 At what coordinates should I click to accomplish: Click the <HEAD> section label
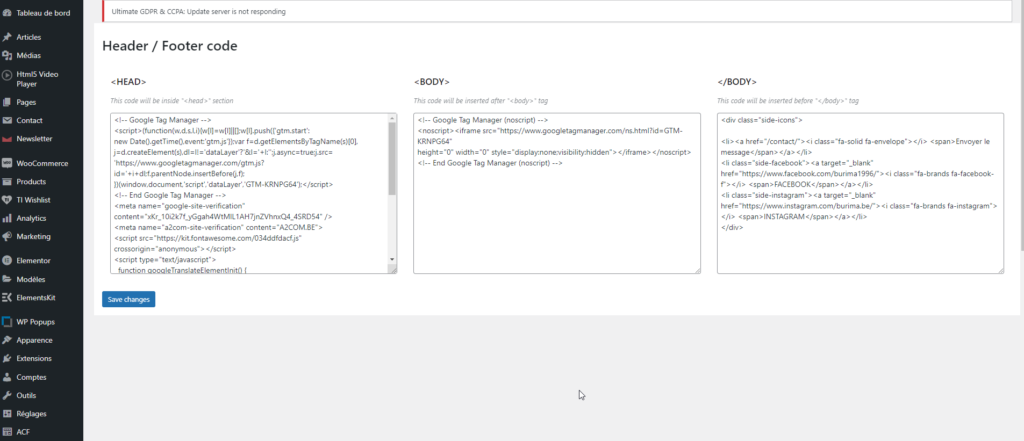tap(129, 82)
